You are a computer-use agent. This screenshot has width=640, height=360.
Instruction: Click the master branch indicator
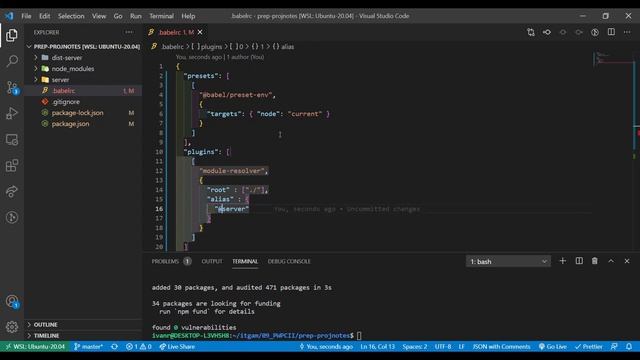click(x=88, y=347)
